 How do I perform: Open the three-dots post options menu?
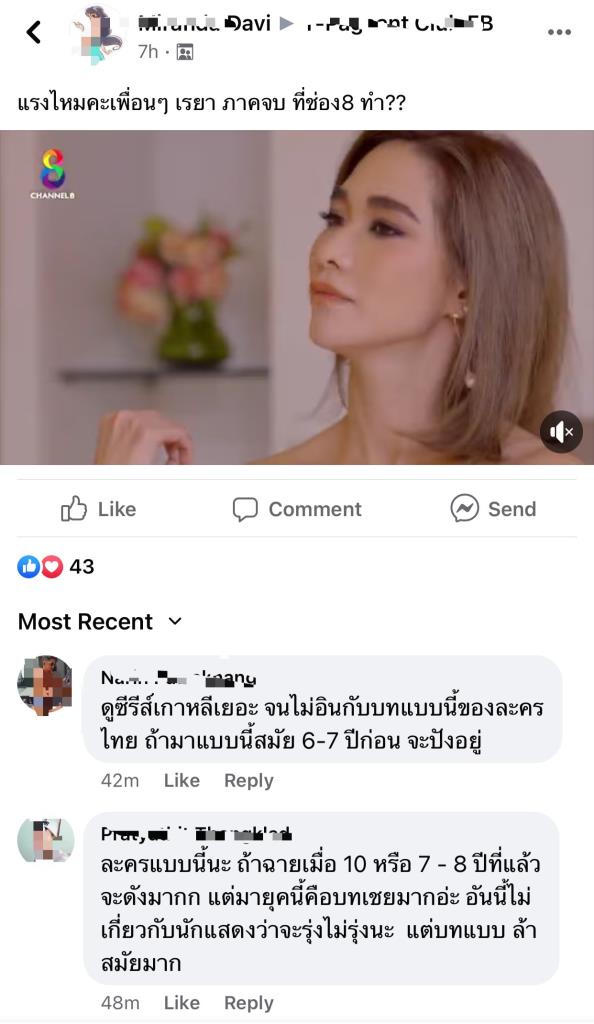pyautogui.click(x=559, y=32)
